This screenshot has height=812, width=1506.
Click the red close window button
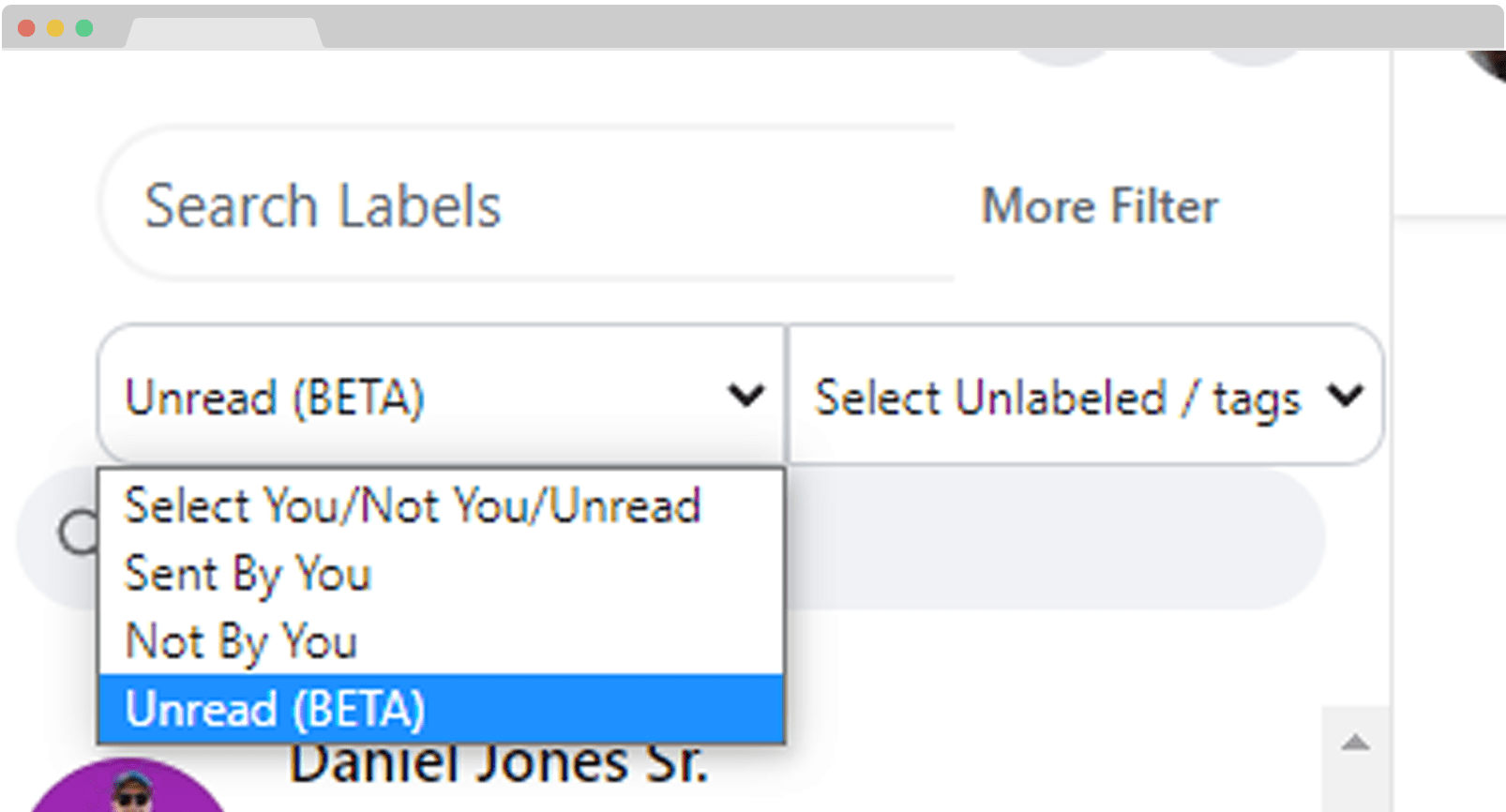pos(27,28)
